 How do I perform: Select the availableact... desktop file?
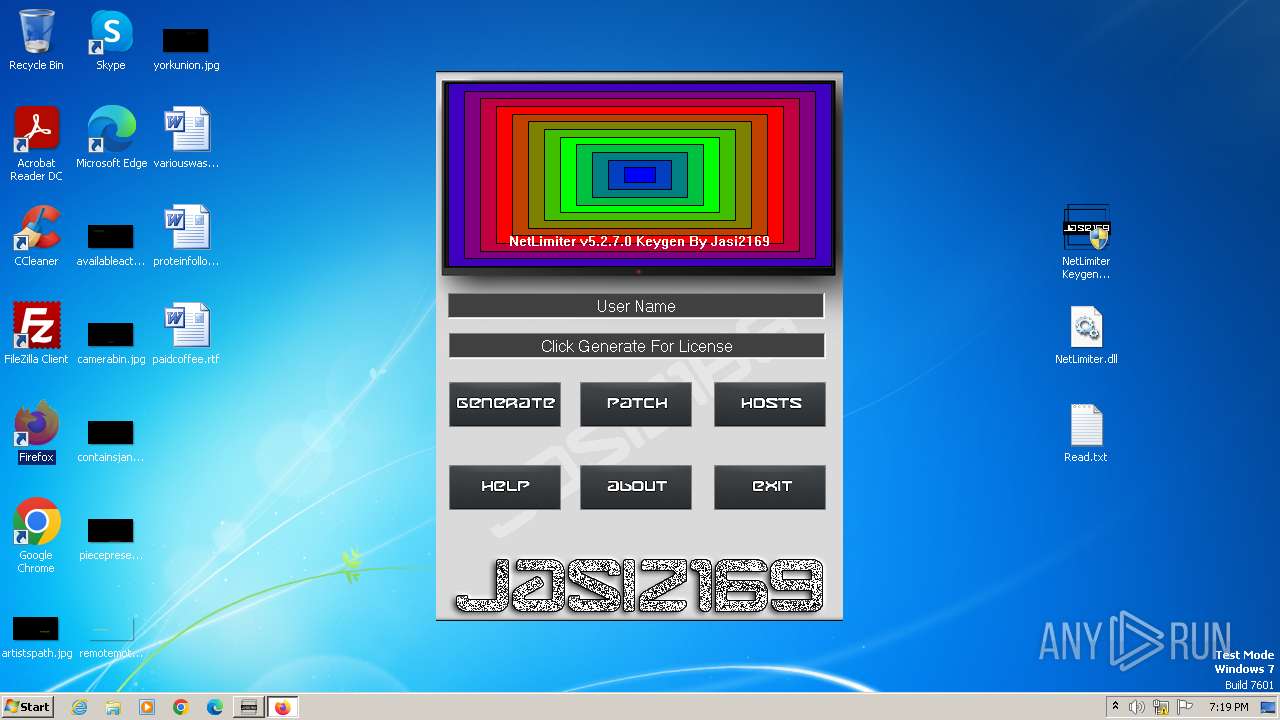pyautogui.click(x=111, y=244)
